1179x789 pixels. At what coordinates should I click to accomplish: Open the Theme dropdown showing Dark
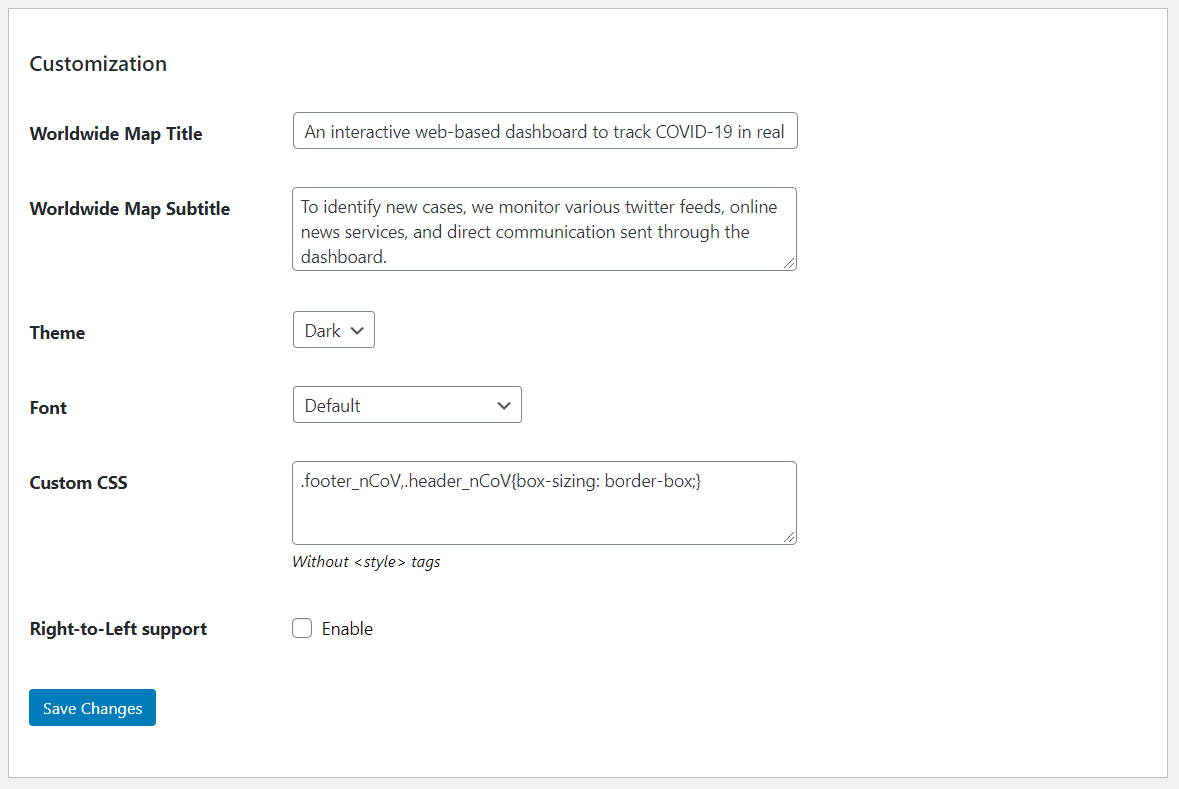334,329
